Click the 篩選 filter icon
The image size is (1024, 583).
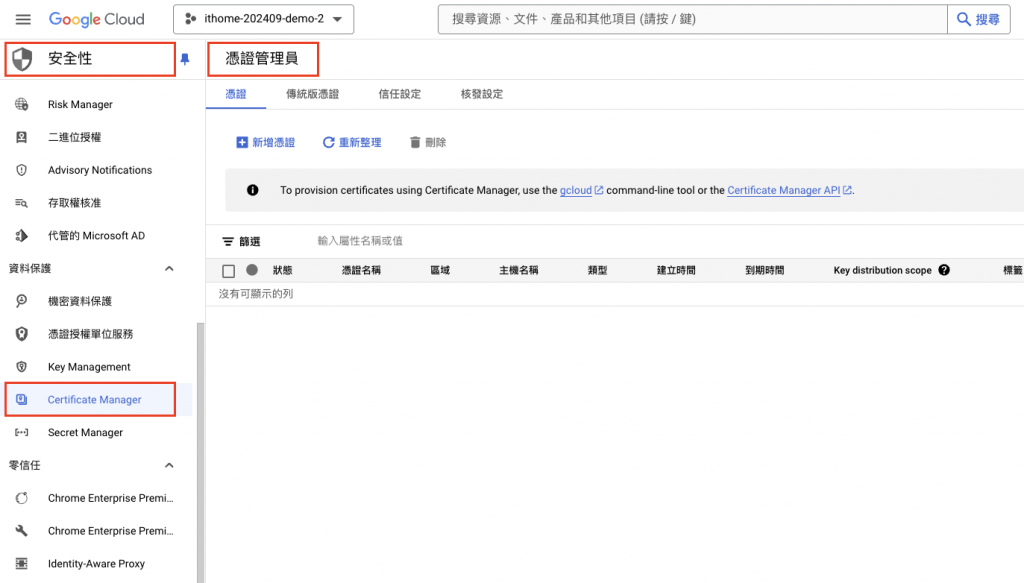tap(228, 242)
